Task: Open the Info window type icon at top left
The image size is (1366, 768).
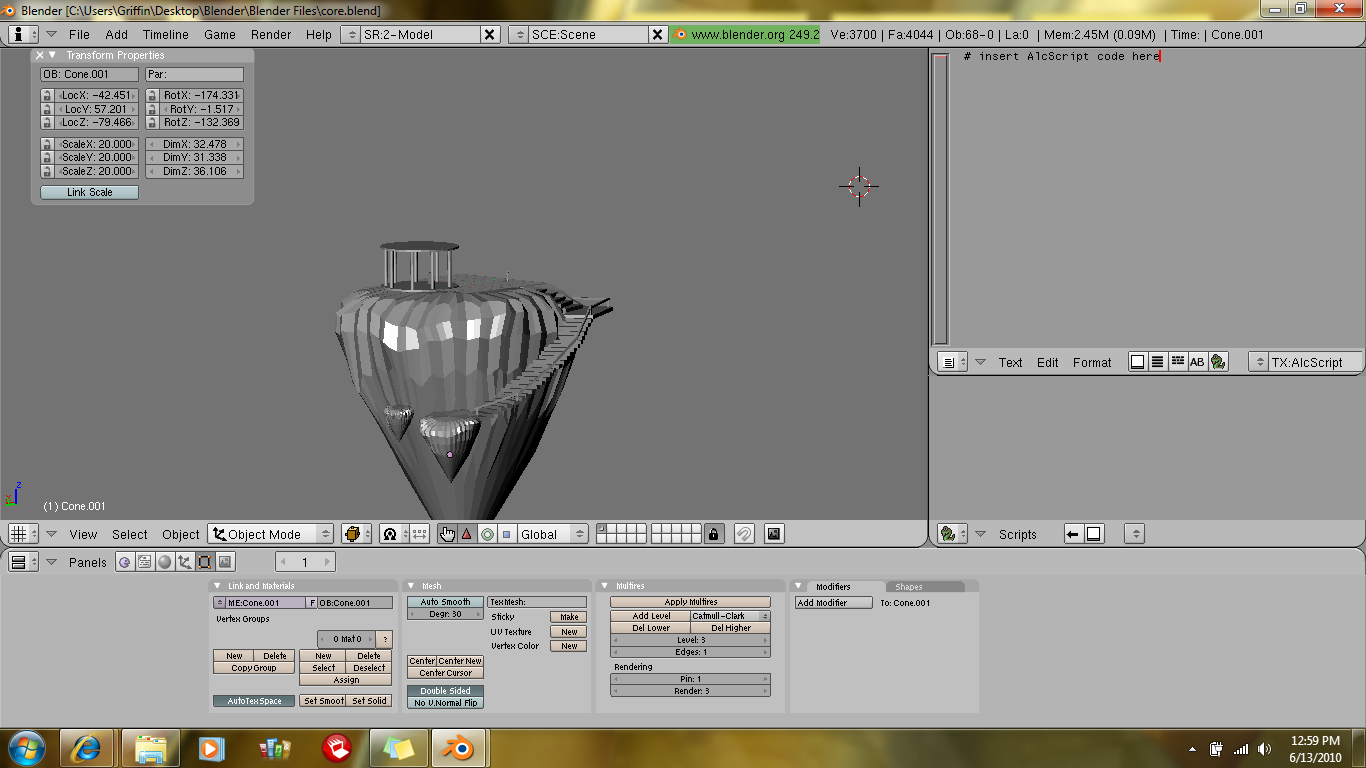Action: [x=24, y=34]
